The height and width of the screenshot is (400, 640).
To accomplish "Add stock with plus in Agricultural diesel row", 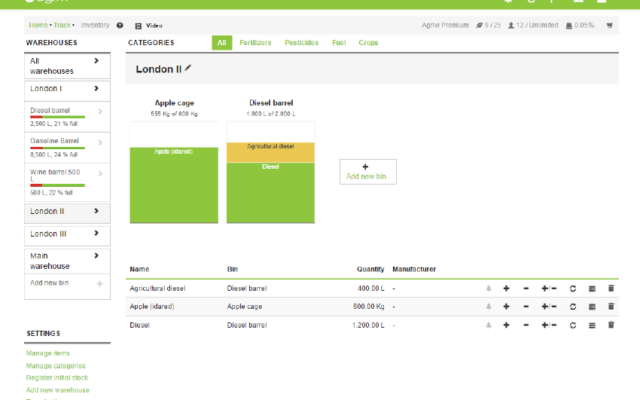I will 506,289.
